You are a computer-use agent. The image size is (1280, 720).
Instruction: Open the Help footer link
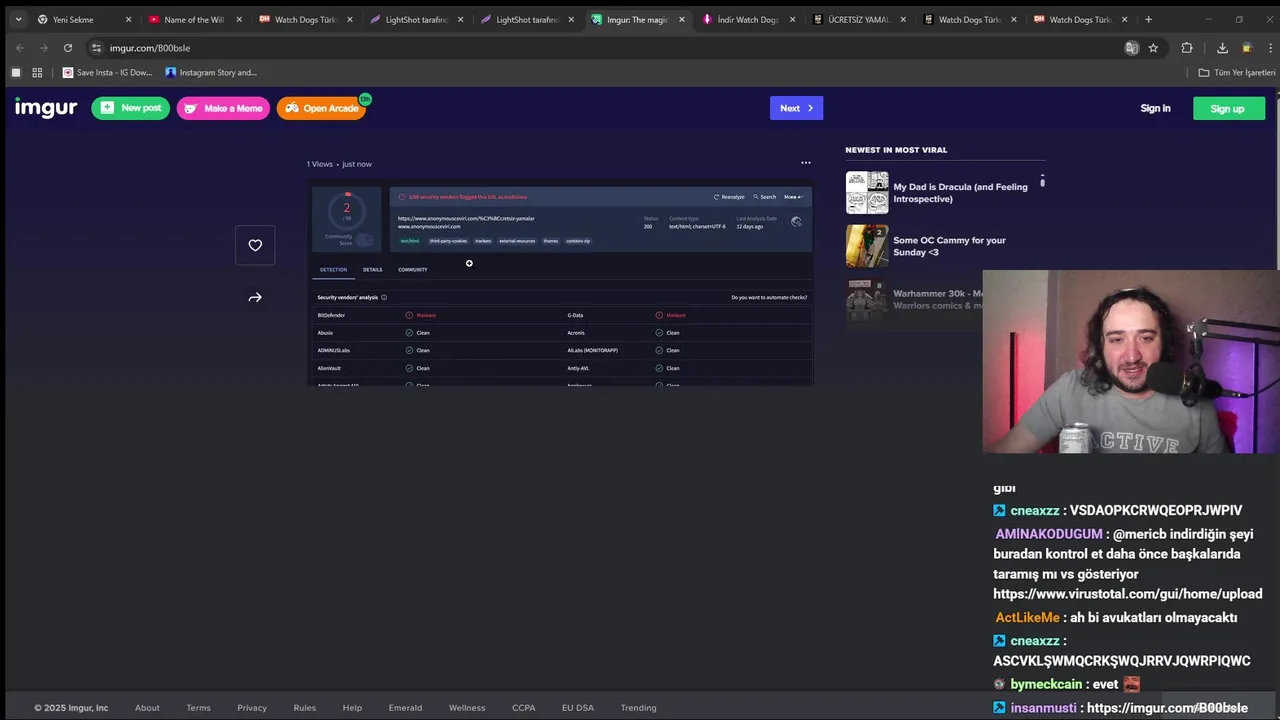point(352,708)
